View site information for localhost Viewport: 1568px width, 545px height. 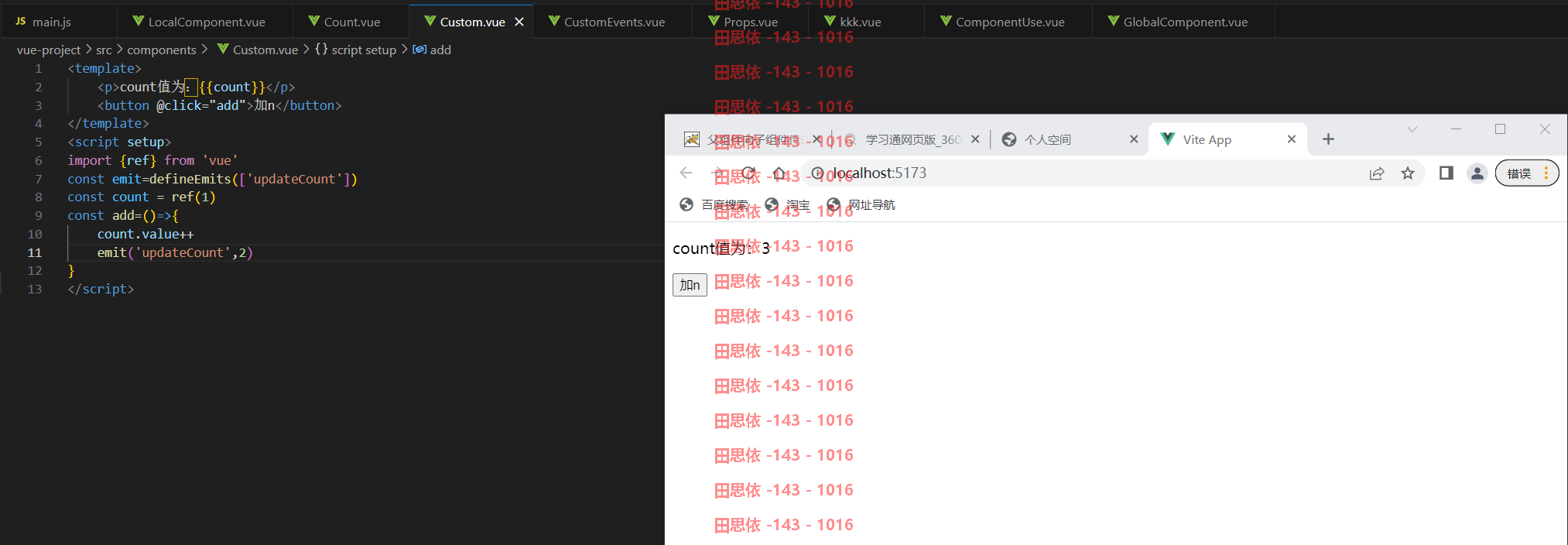point(817,173)
